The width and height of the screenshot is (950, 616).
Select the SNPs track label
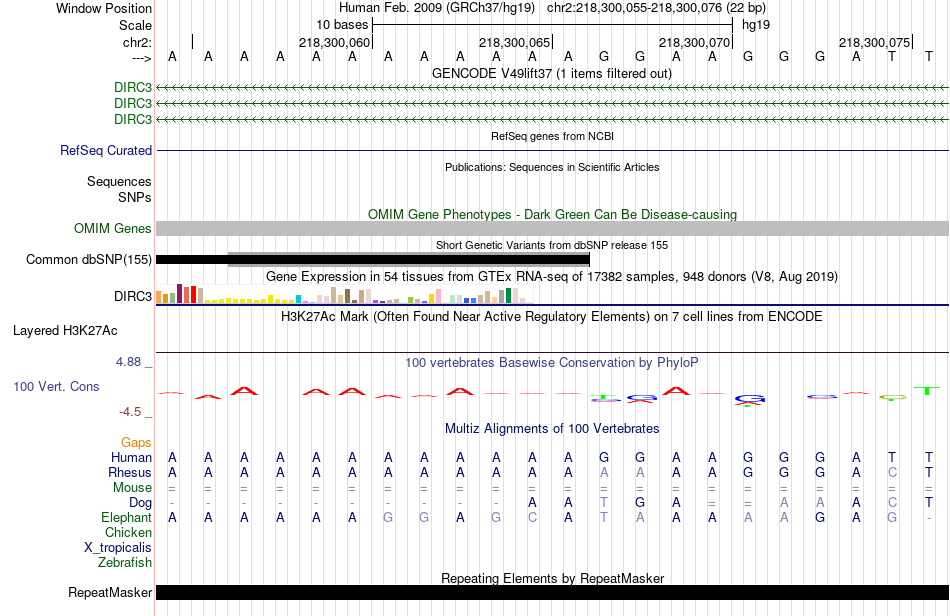click(x=135, y=197)
